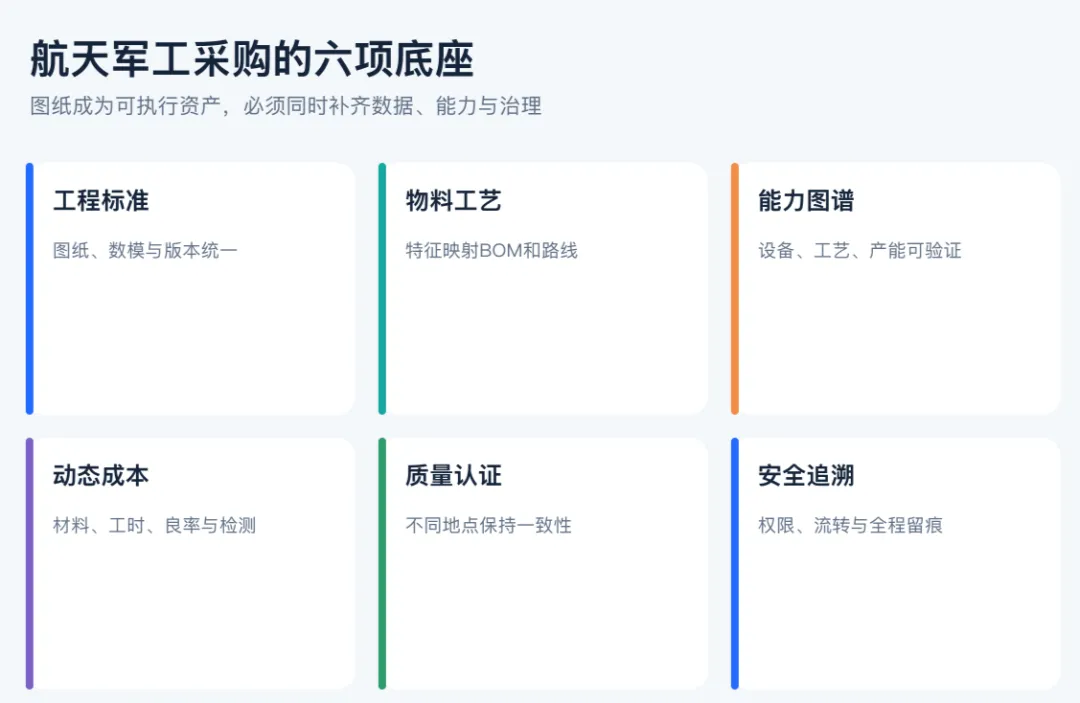Open the 安全追溯 card
Viewport: 1080px width, 703px height.
tap(895, 563)
